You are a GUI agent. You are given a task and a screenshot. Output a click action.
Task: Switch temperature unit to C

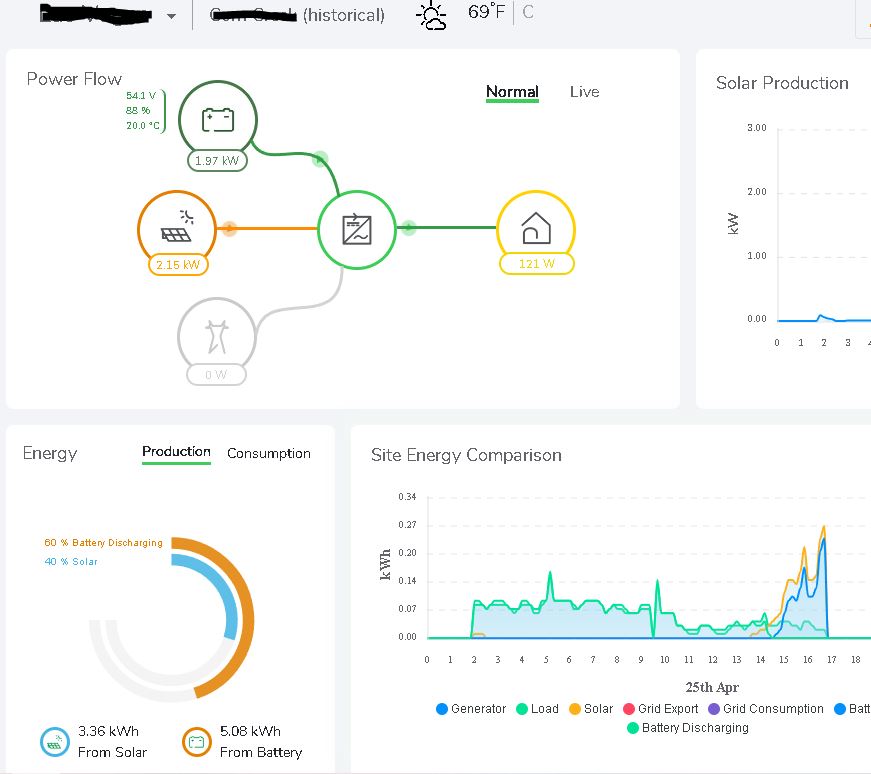(x=528, y=12)
